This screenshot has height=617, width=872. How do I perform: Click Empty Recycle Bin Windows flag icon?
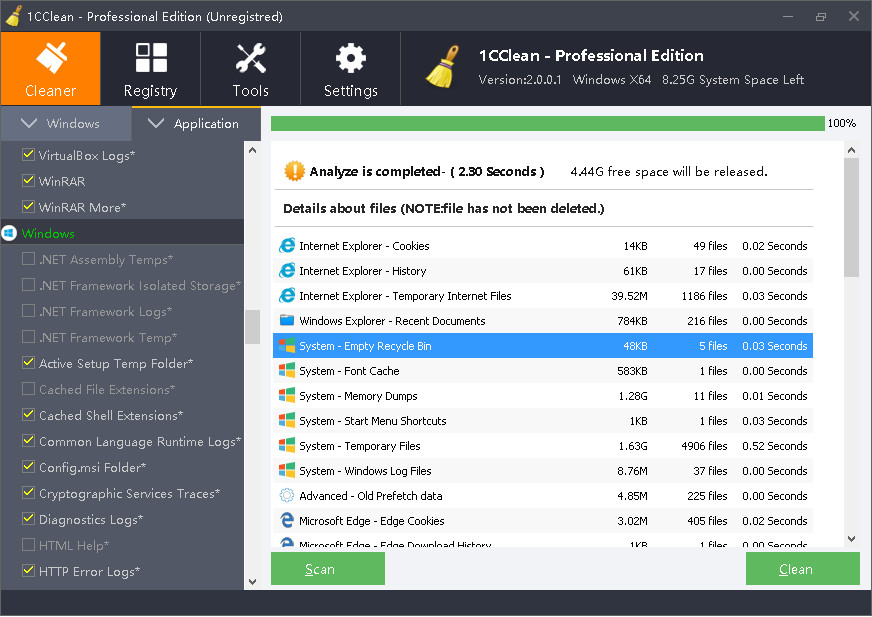point(287,345)
